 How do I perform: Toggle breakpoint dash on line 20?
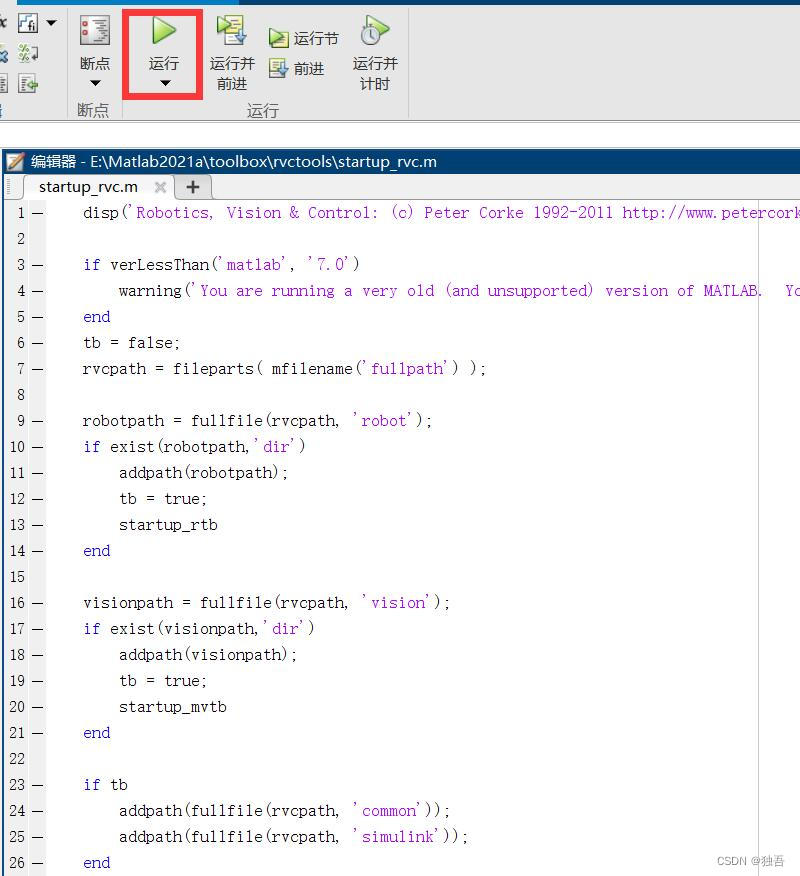point(37,707)
